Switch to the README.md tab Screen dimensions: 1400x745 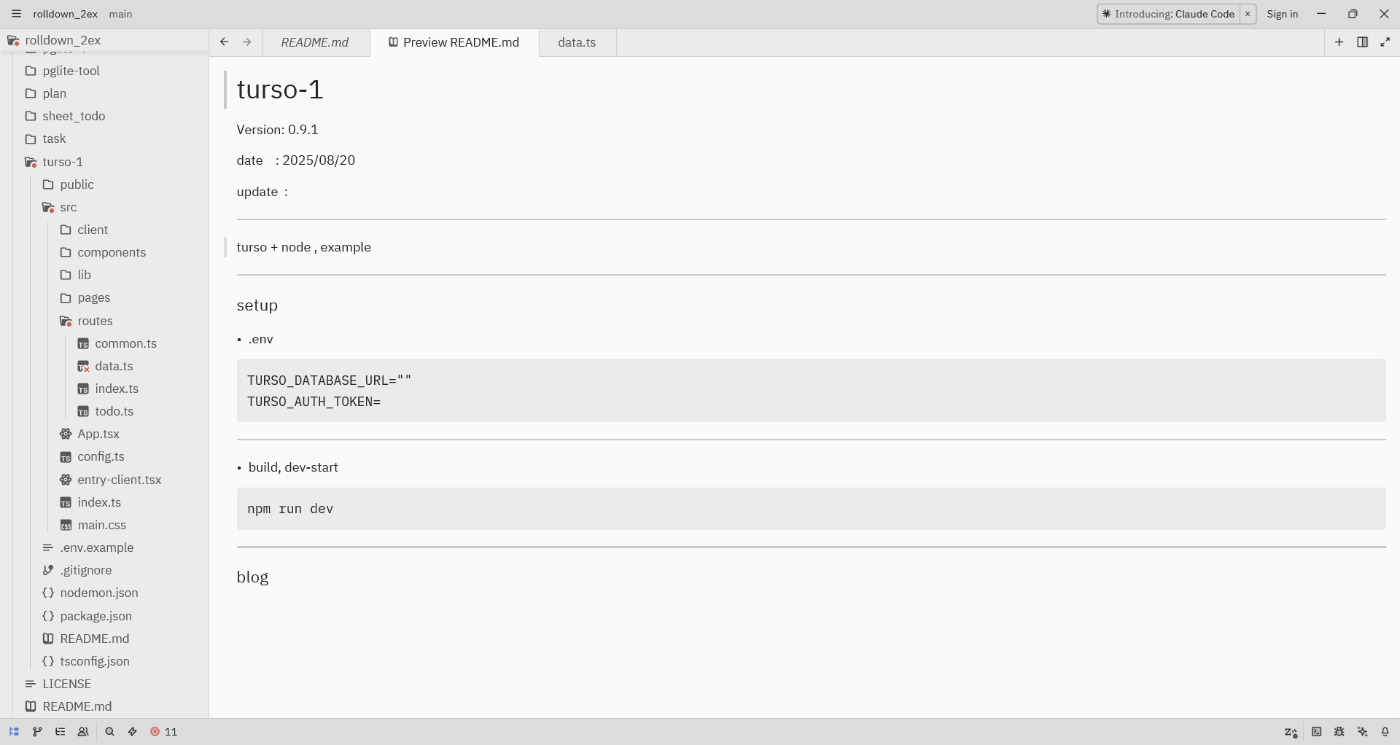[315, 42]
